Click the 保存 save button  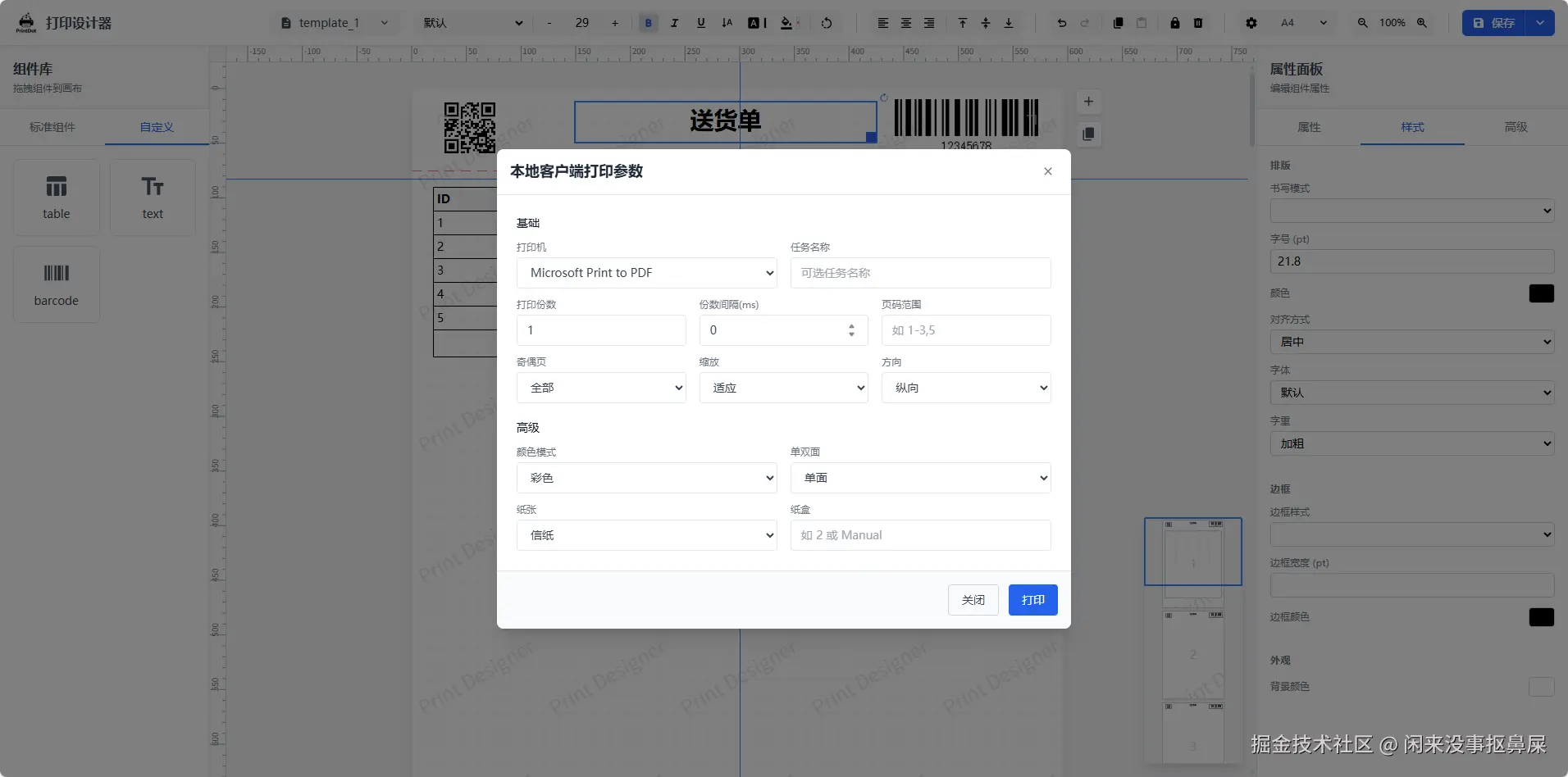click(1493, 23)
